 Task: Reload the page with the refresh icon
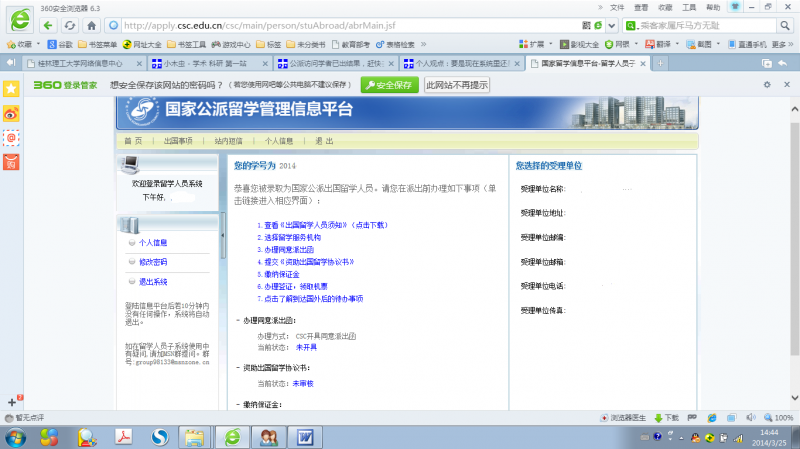70,26
